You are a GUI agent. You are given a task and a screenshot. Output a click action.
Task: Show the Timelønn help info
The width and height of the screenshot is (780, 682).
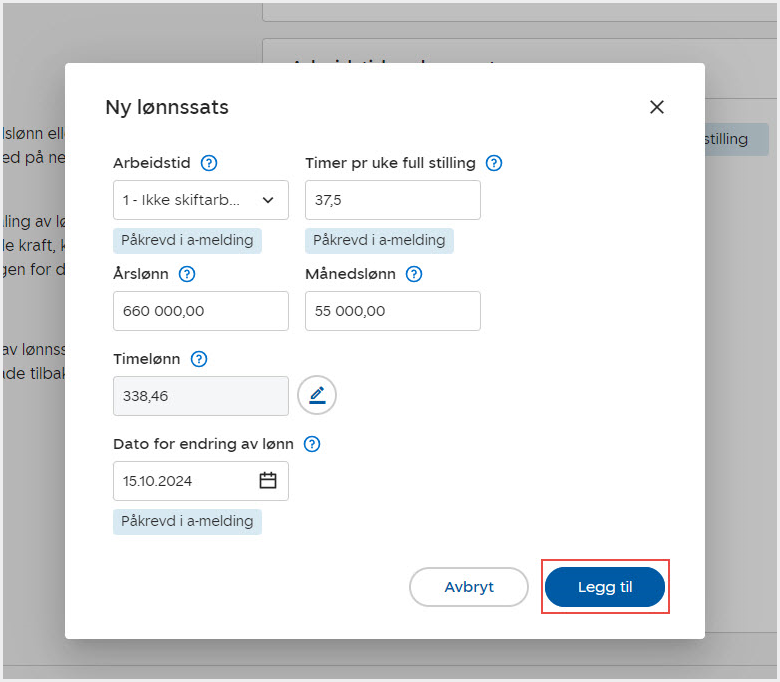coord(199,359)
